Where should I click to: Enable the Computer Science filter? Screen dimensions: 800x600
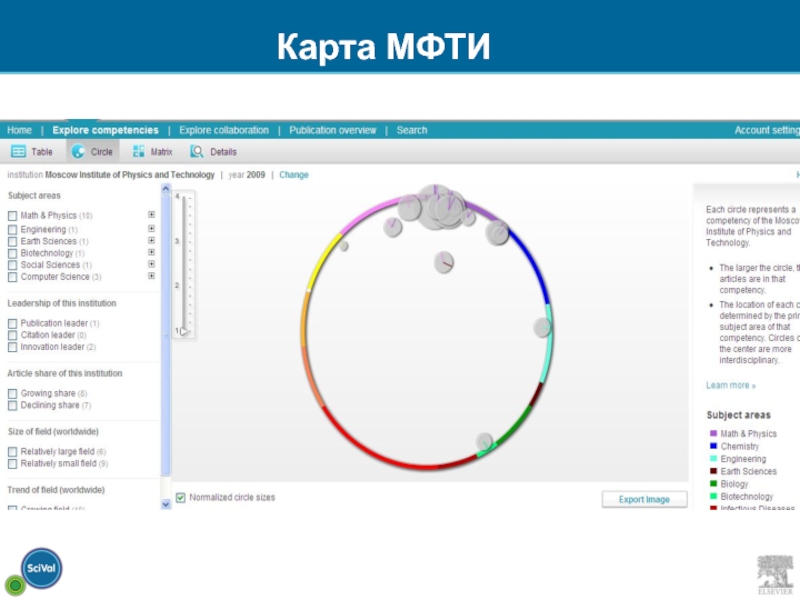[x=13, y=277]
